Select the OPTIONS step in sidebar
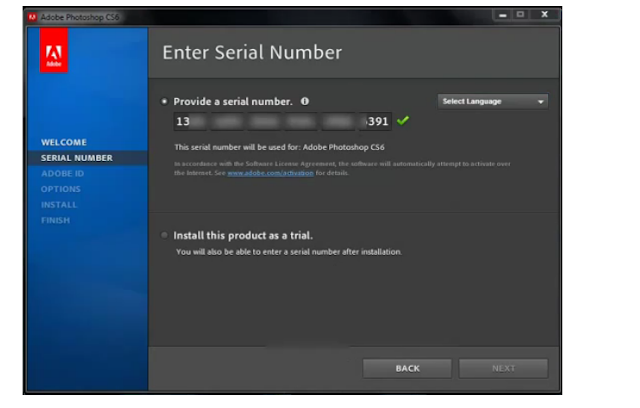Image resolution: width=640 pixels, height=408 pixels. click(x=61, y=189)
